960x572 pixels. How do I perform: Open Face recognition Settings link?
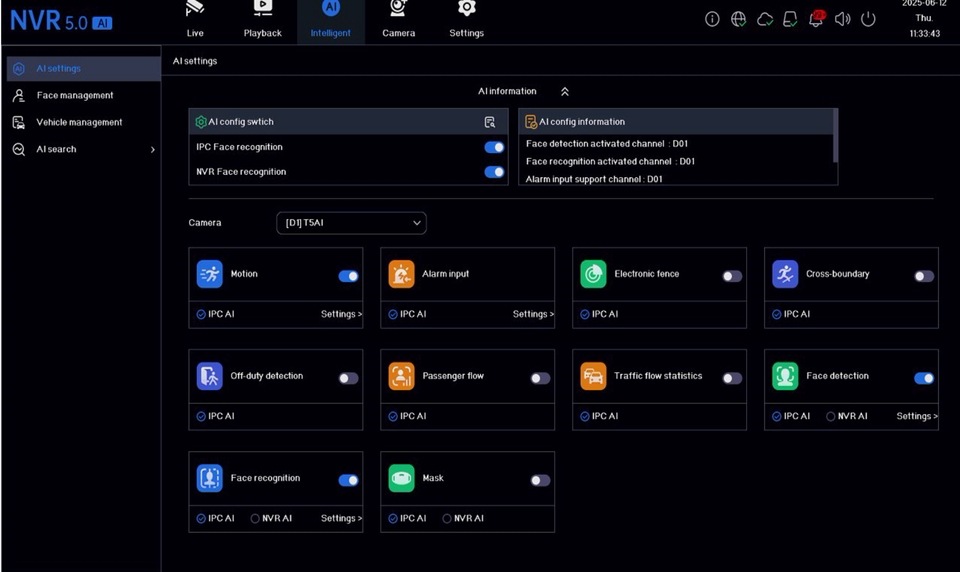pos(341,519)
